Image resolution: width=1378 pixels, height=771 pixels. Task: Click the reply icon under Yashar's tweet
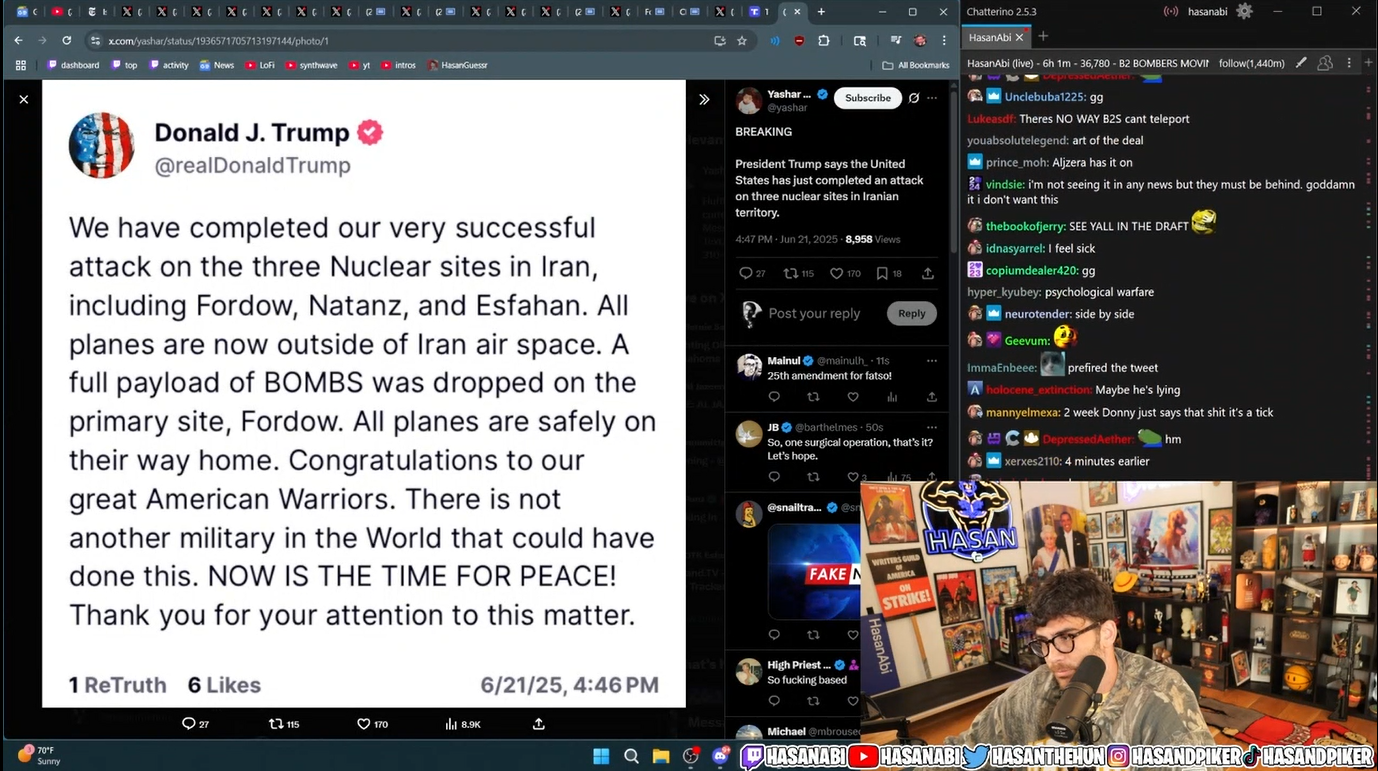click(x=745, y=273)
